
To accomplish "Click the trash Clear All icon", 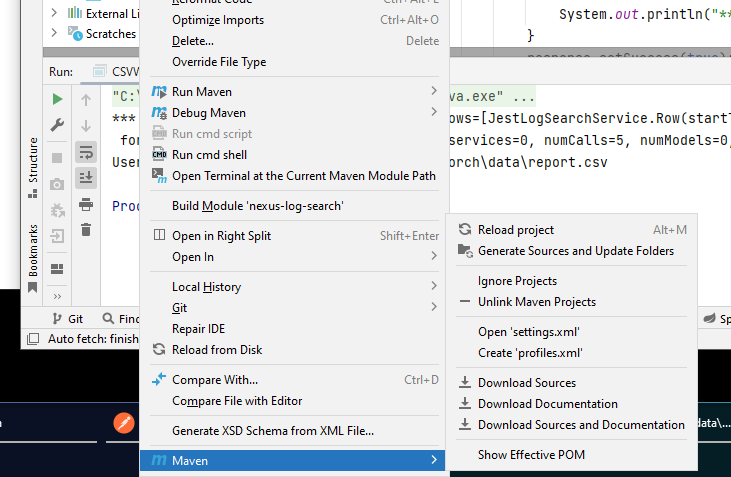I will (x=86, y=229).
